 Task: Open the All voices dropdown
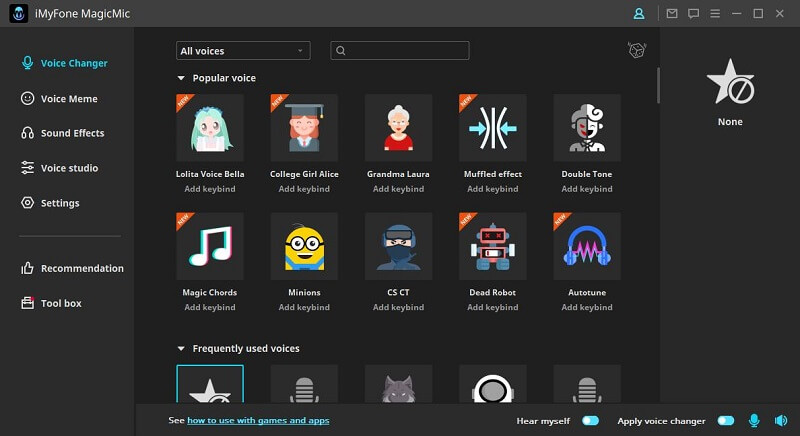(243, 50)
